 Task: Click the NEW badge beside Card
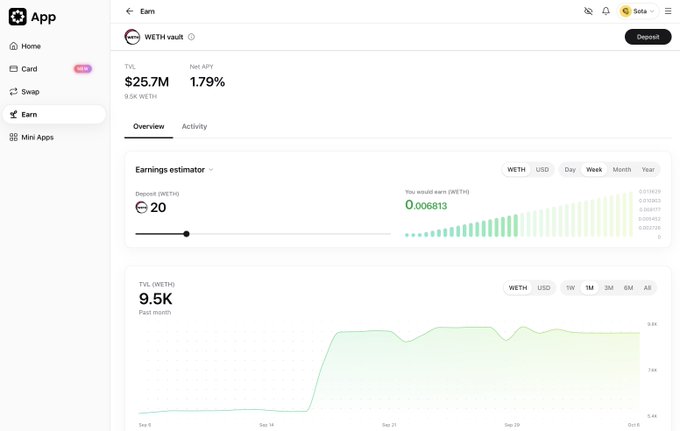[x=83, y=69]
